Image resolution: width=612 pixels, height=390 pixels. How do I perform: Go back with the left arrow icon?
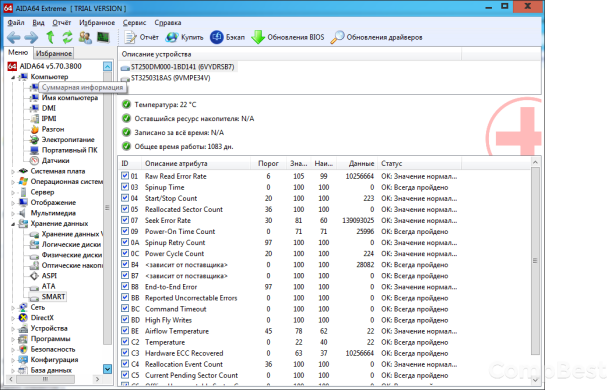point(14,38)
